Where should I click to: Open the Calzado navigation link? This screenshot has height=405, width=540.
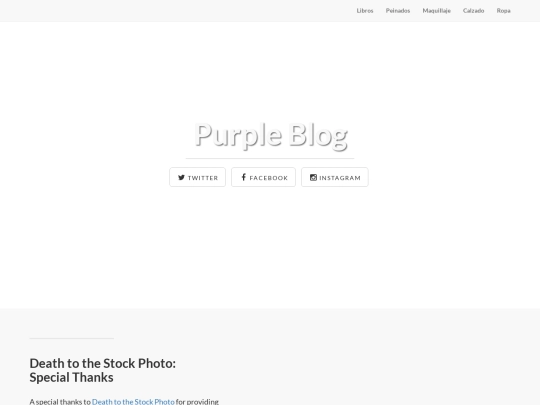coord(474,11)
